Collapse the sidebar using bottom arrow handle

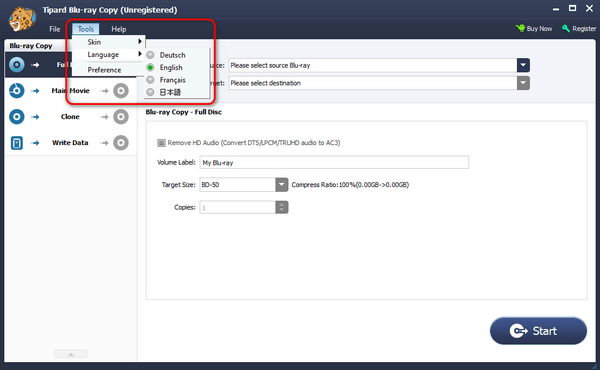tap(71, 354)
